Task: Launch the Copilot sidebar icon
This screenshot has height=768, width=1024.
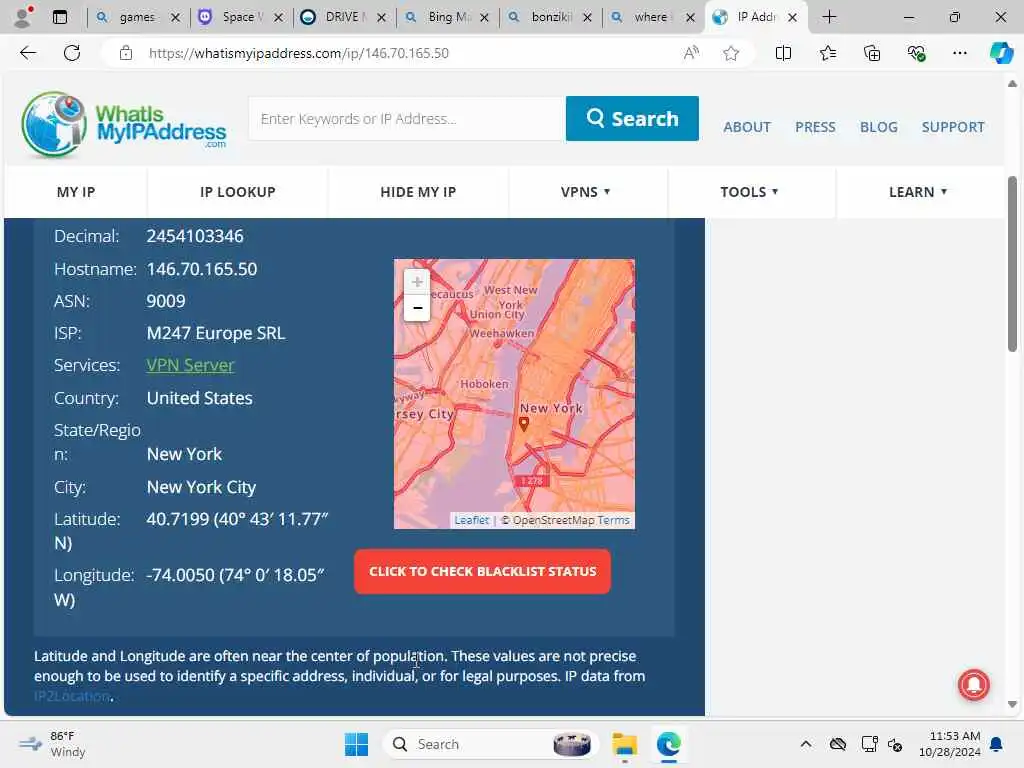Action: [x=1001, y=53]
